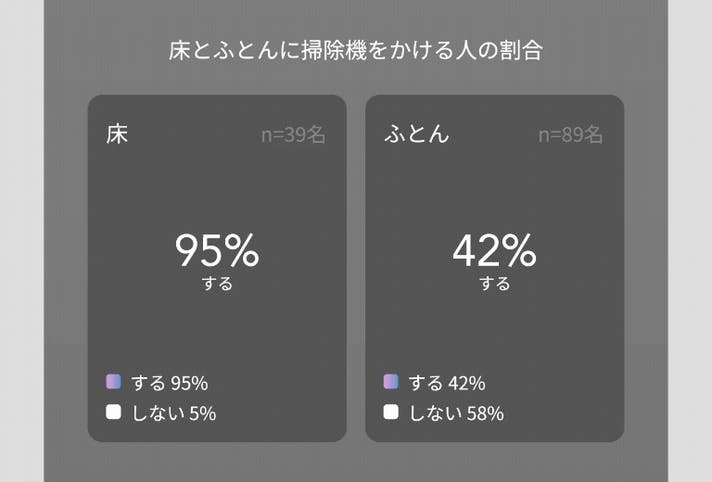Image resolution: width=712 pixels, height=482 pixels.
Task: Click the n=89名 sample size text
Action: coord(571,135)
